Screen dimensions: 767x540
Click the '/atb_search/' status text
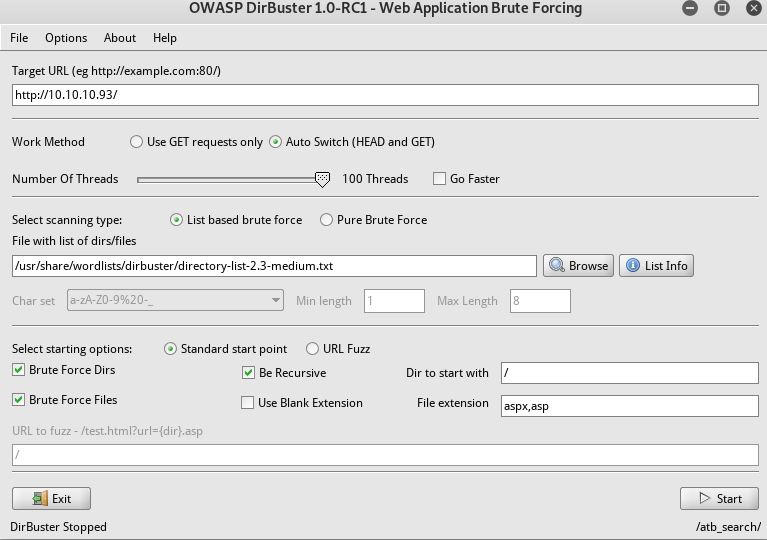[x=728, y=527]
